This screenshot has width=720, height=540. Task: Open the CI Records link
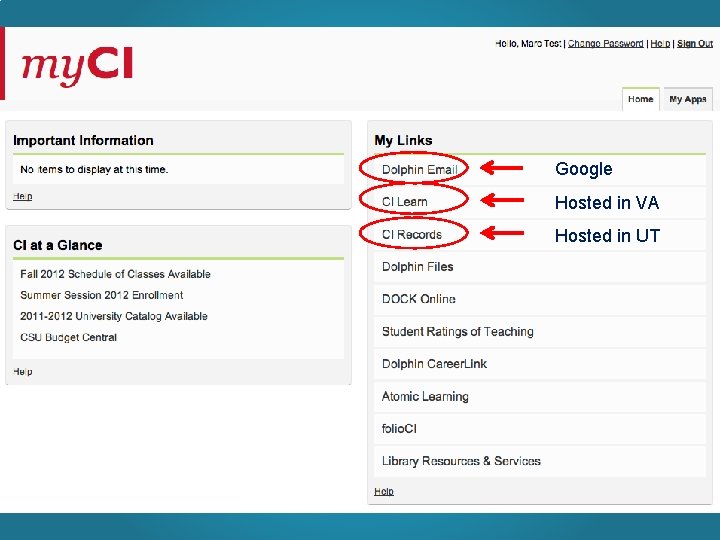click(412, 234)
